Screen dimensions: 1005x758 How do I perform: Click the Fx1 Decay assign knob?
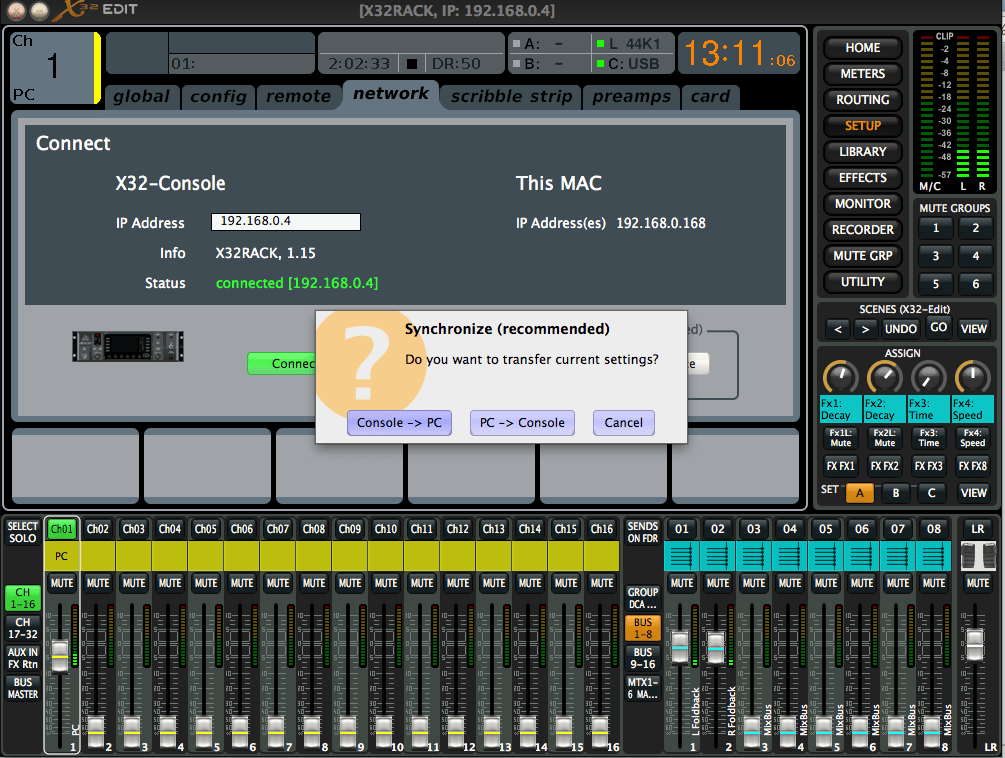[840, 377]
